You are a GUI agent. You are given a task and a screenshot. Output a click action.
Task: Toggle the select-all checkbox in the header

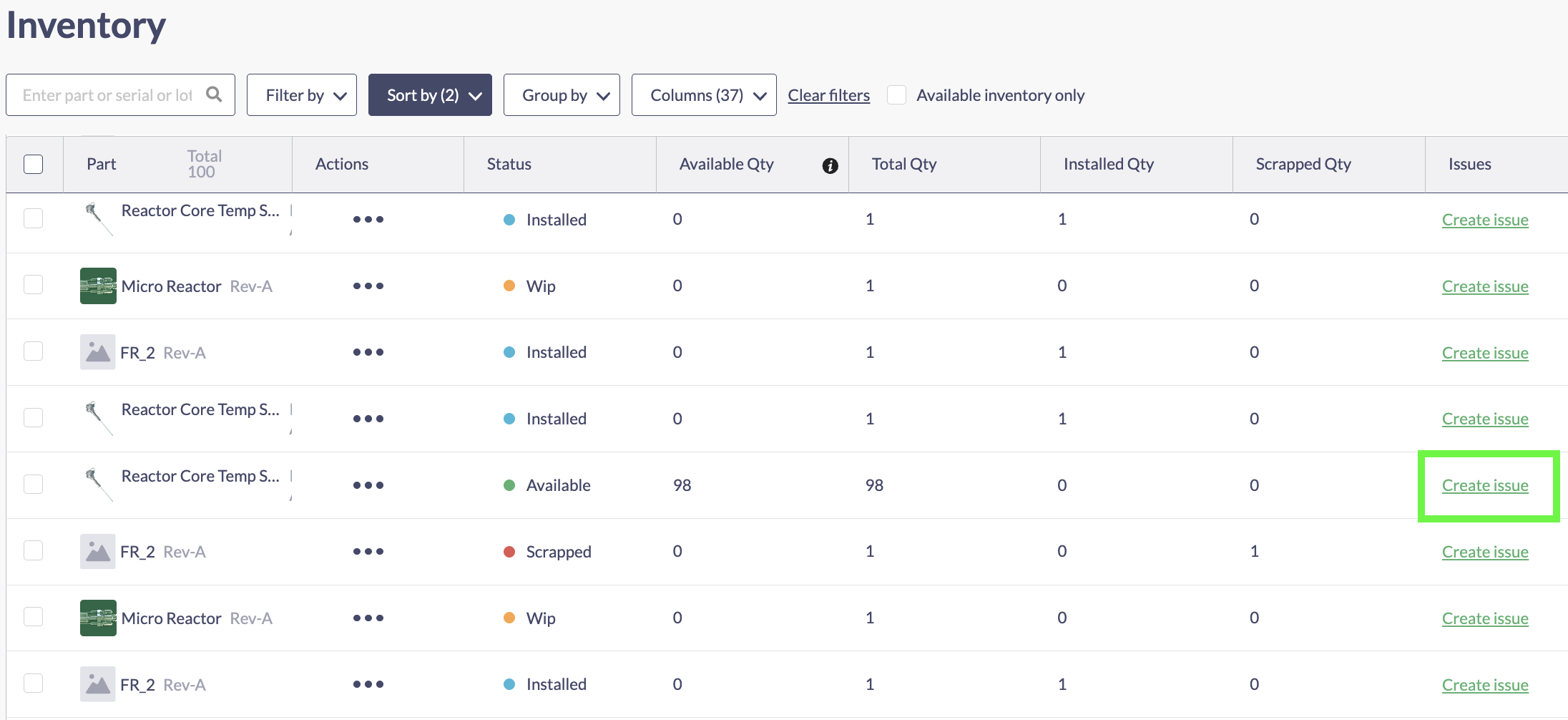(34, 164)
